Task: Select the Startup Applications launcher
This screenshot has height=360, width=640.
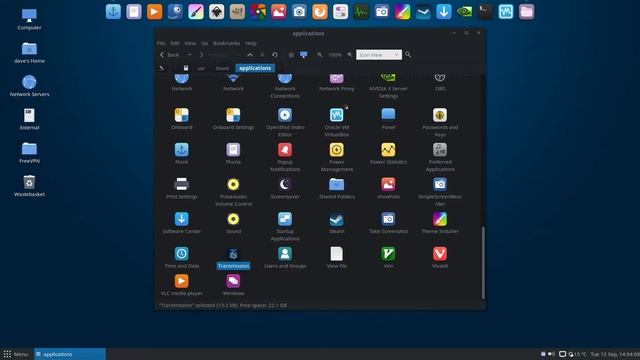Action: click(285, 227)
